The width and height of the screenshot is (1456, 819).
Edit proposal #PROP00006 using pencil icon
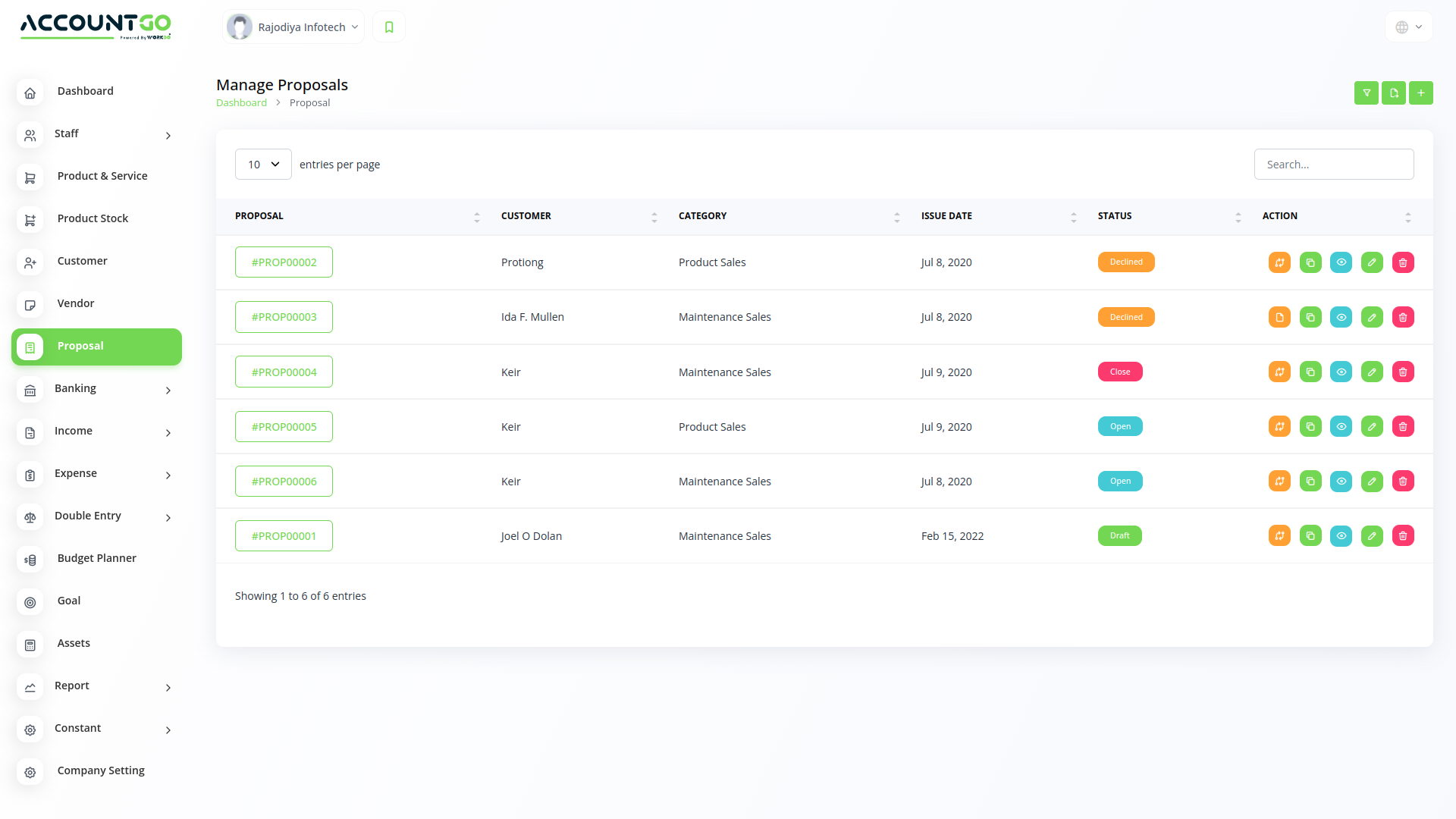pos(1372,481)
